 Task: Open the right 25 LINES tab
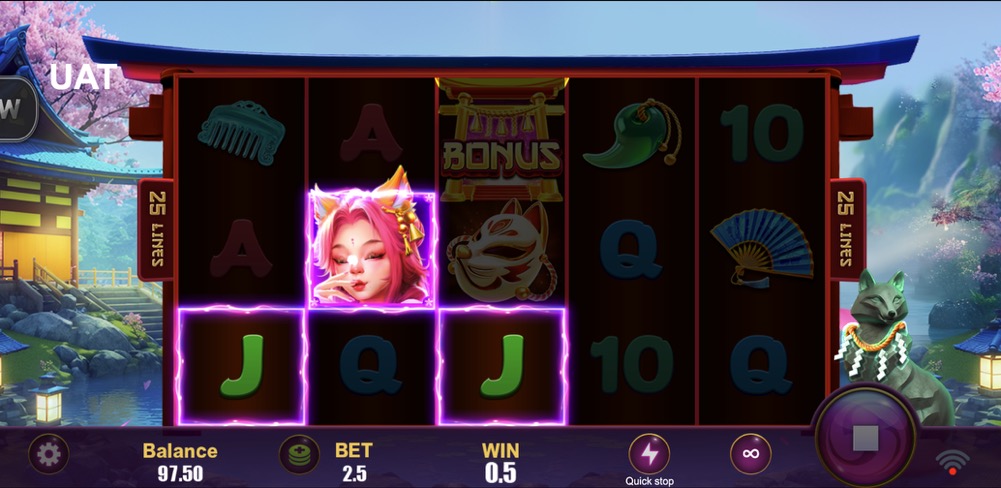847,229
